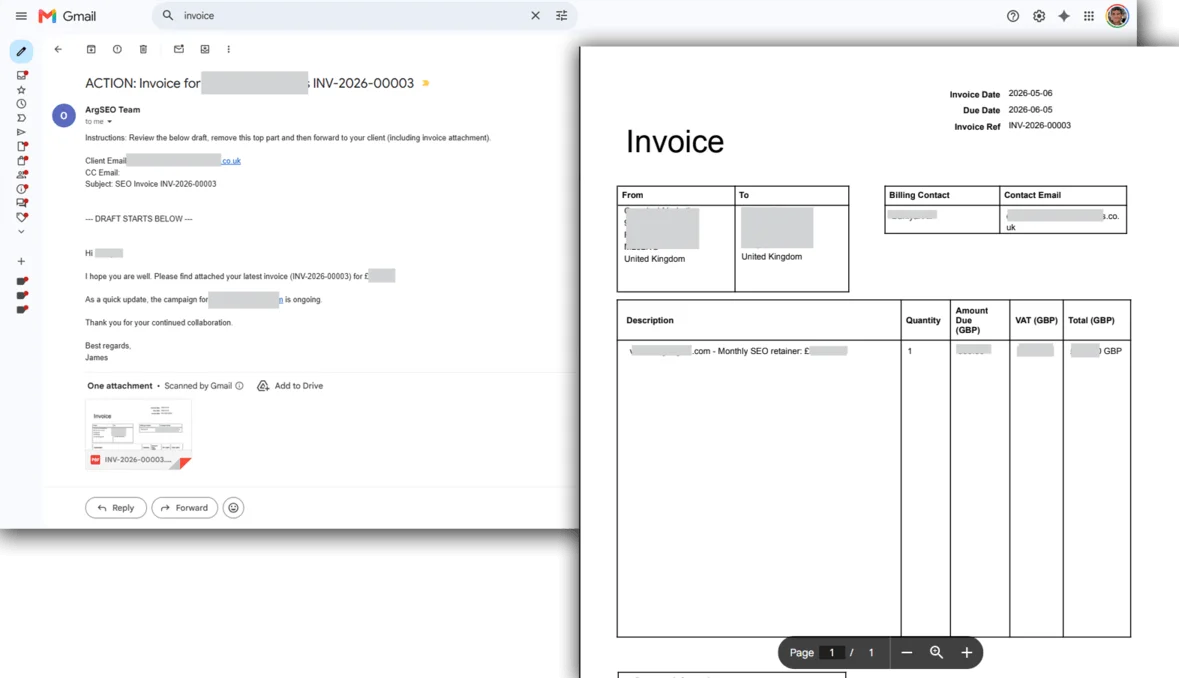The height and width of the screenshot is (678, 1179).
Task: Click the Gmail logo
Action: click(x=67, y=16)
